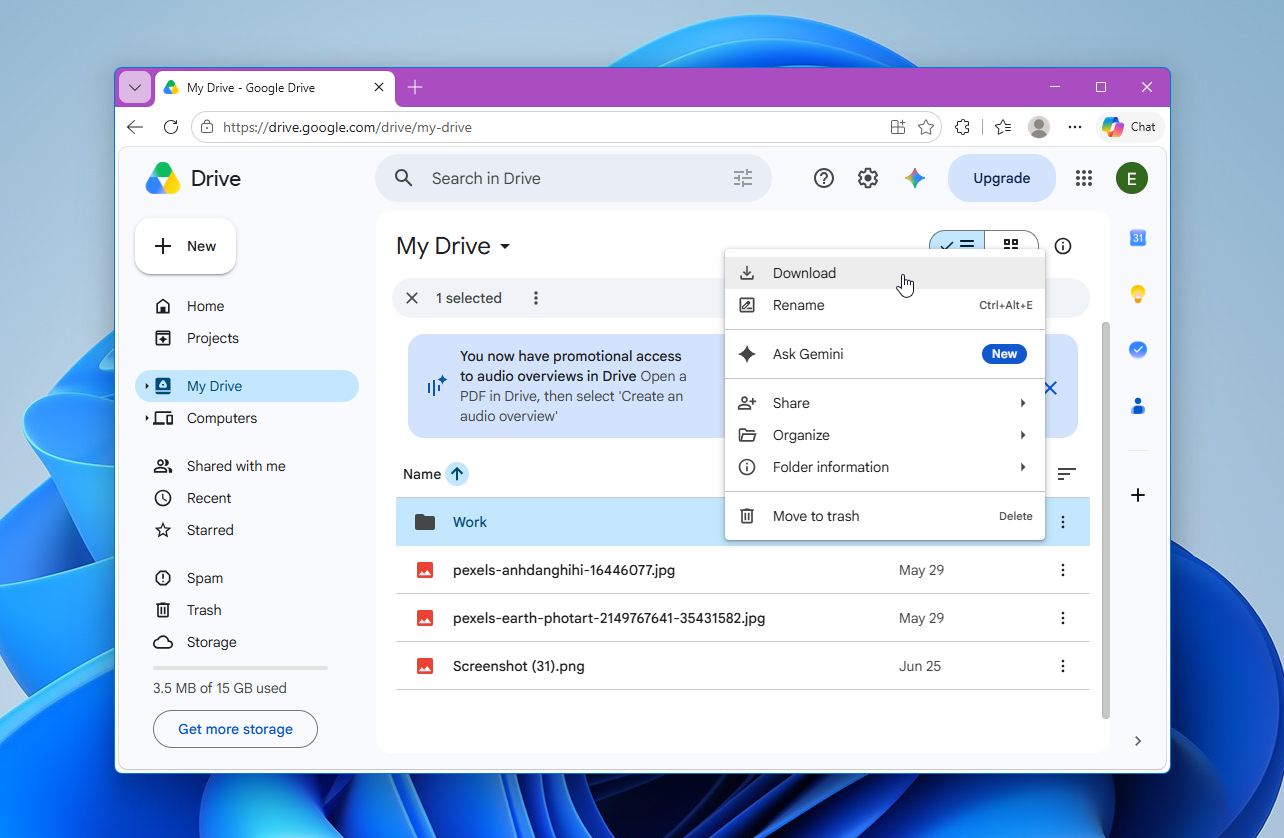
Task: Click the storage usage bar
Action: point(240,668)
